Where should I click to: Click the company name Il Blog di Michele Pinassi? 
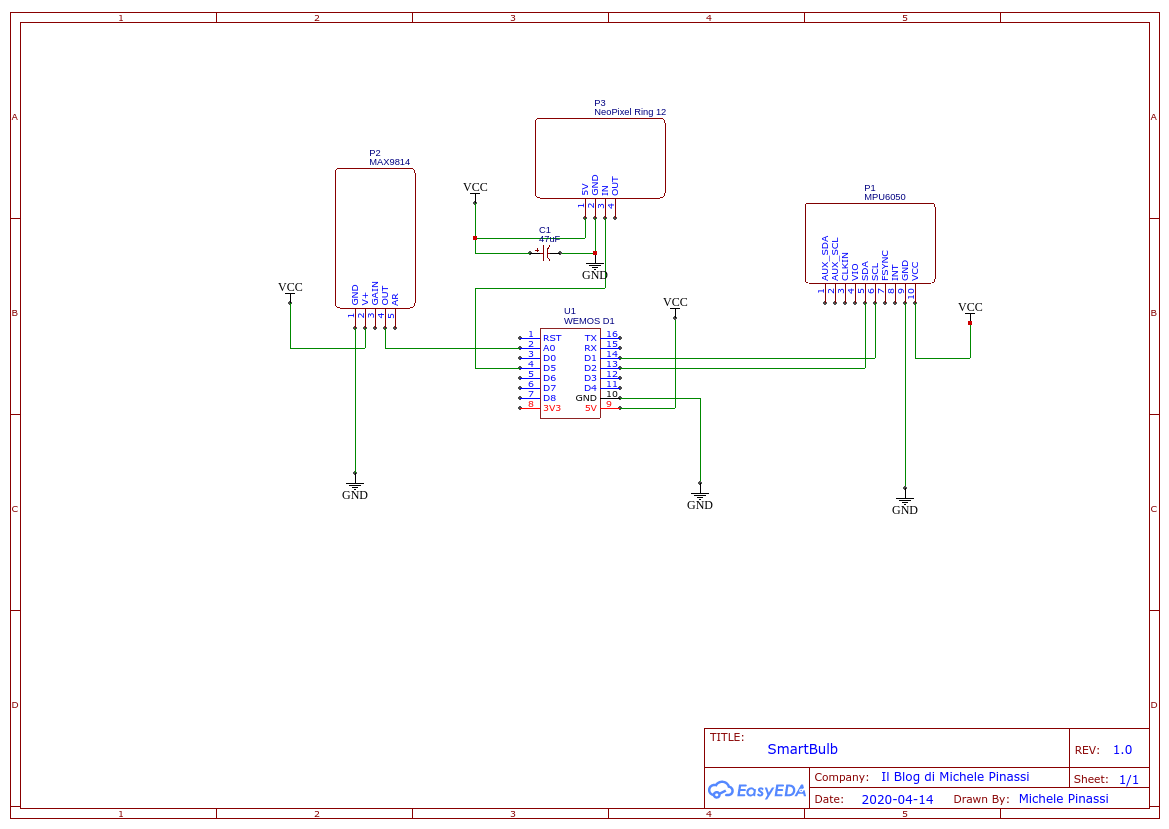click(955, 777)
